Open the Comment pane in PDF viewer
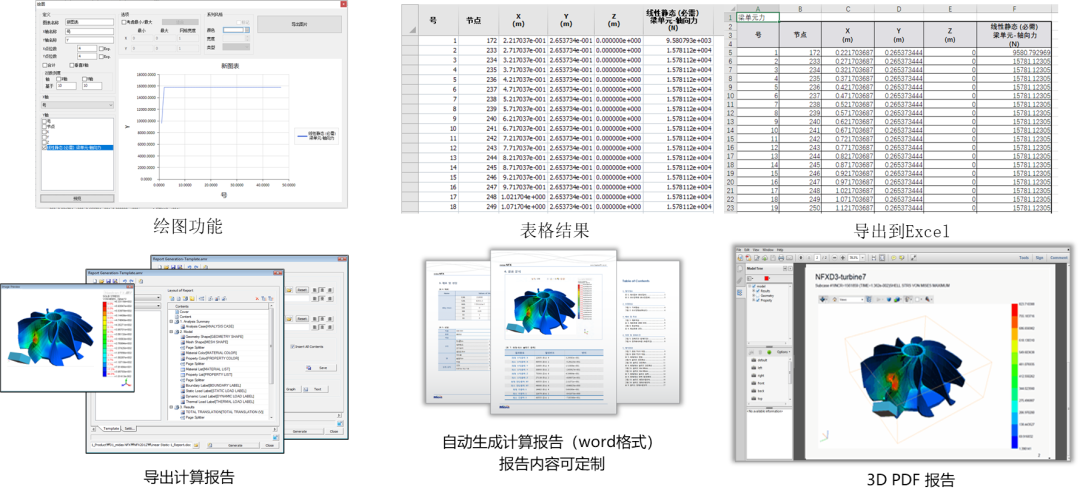This screenshot has height=498, width=1080. [x=1059, y=258]
